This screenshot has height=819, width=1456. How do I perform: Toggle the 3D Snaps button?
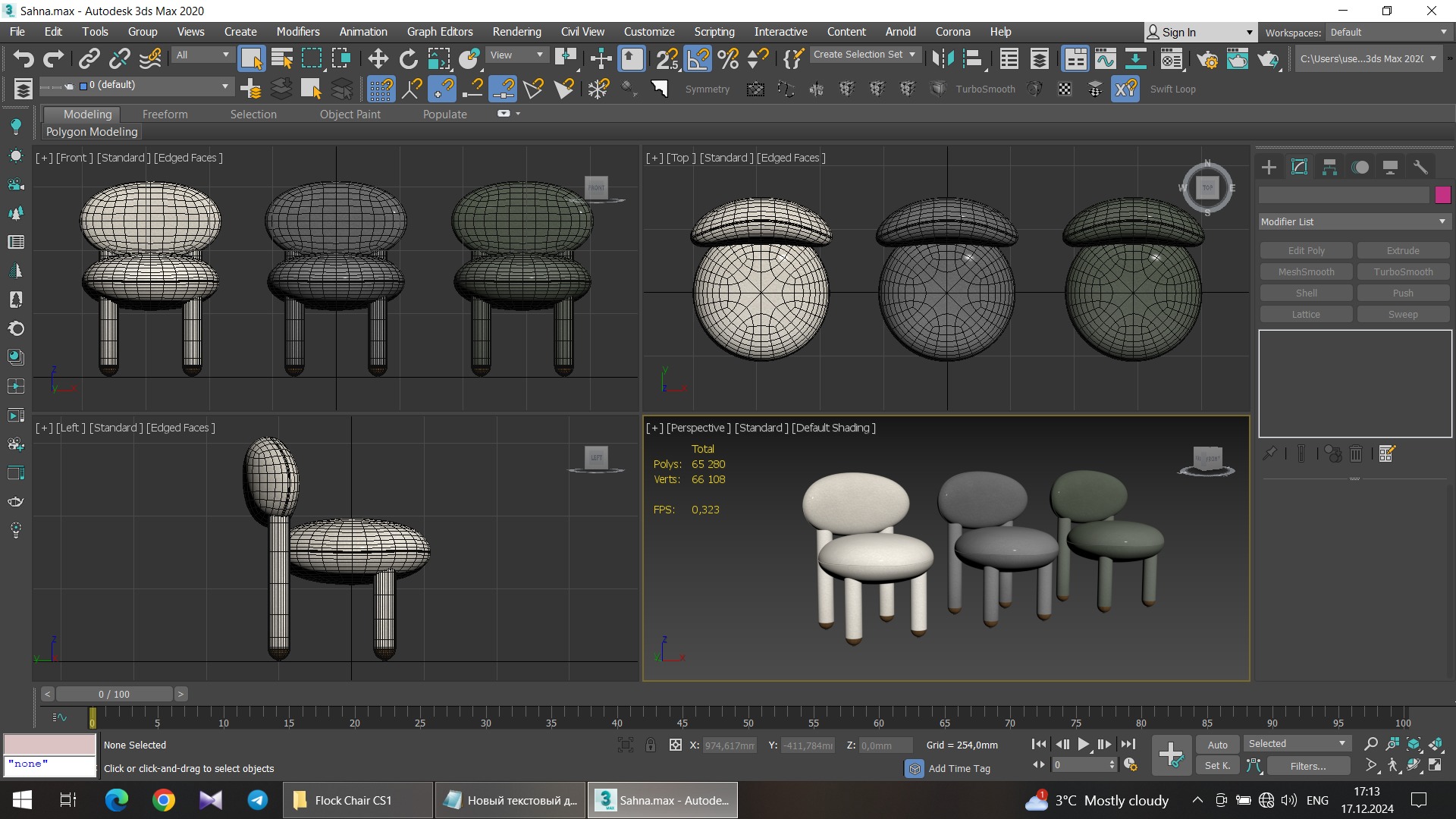[667, 58]
